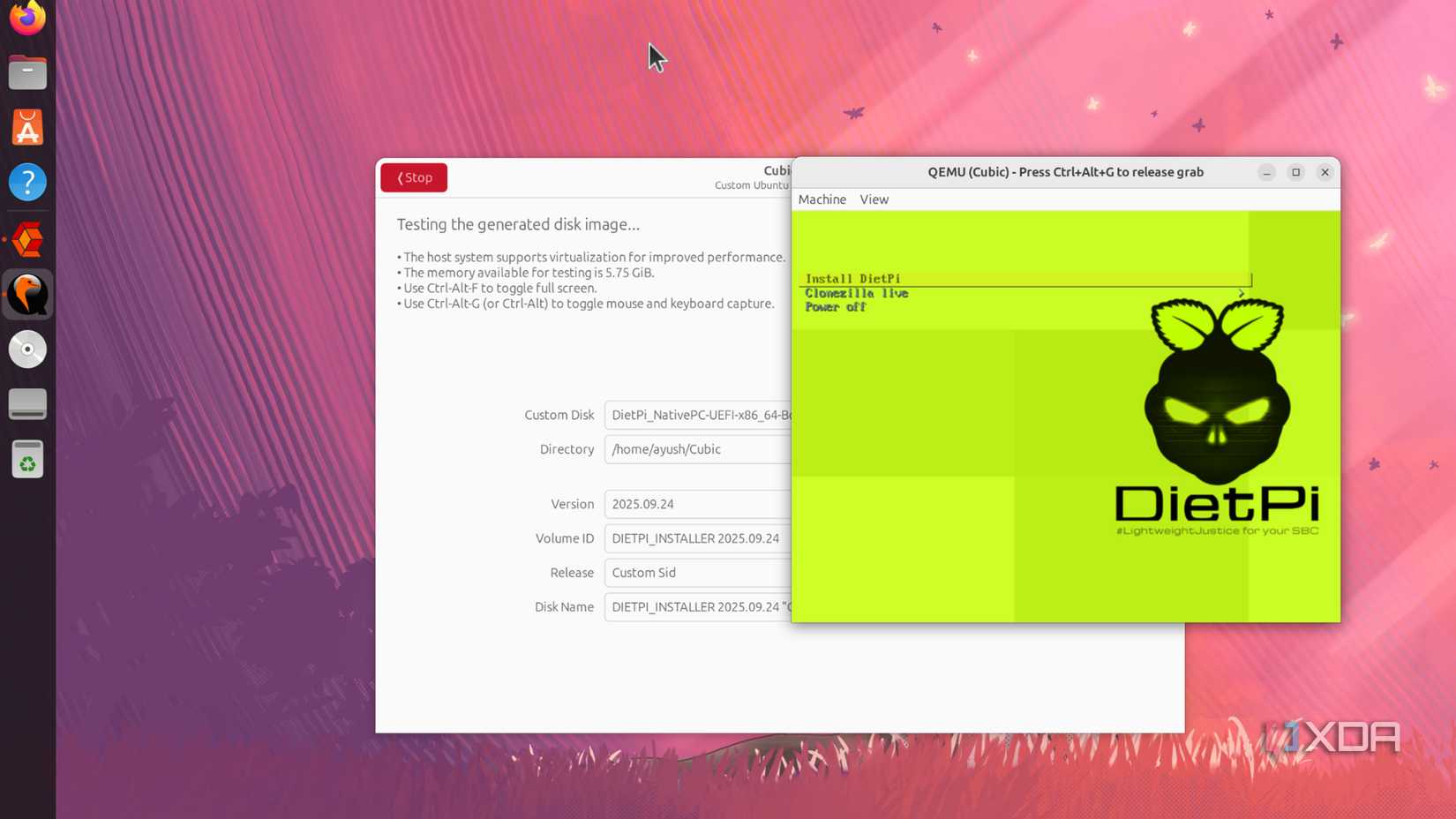
Task: Click the Version field showing 2025.09.24
Action: tap(697, 503)
